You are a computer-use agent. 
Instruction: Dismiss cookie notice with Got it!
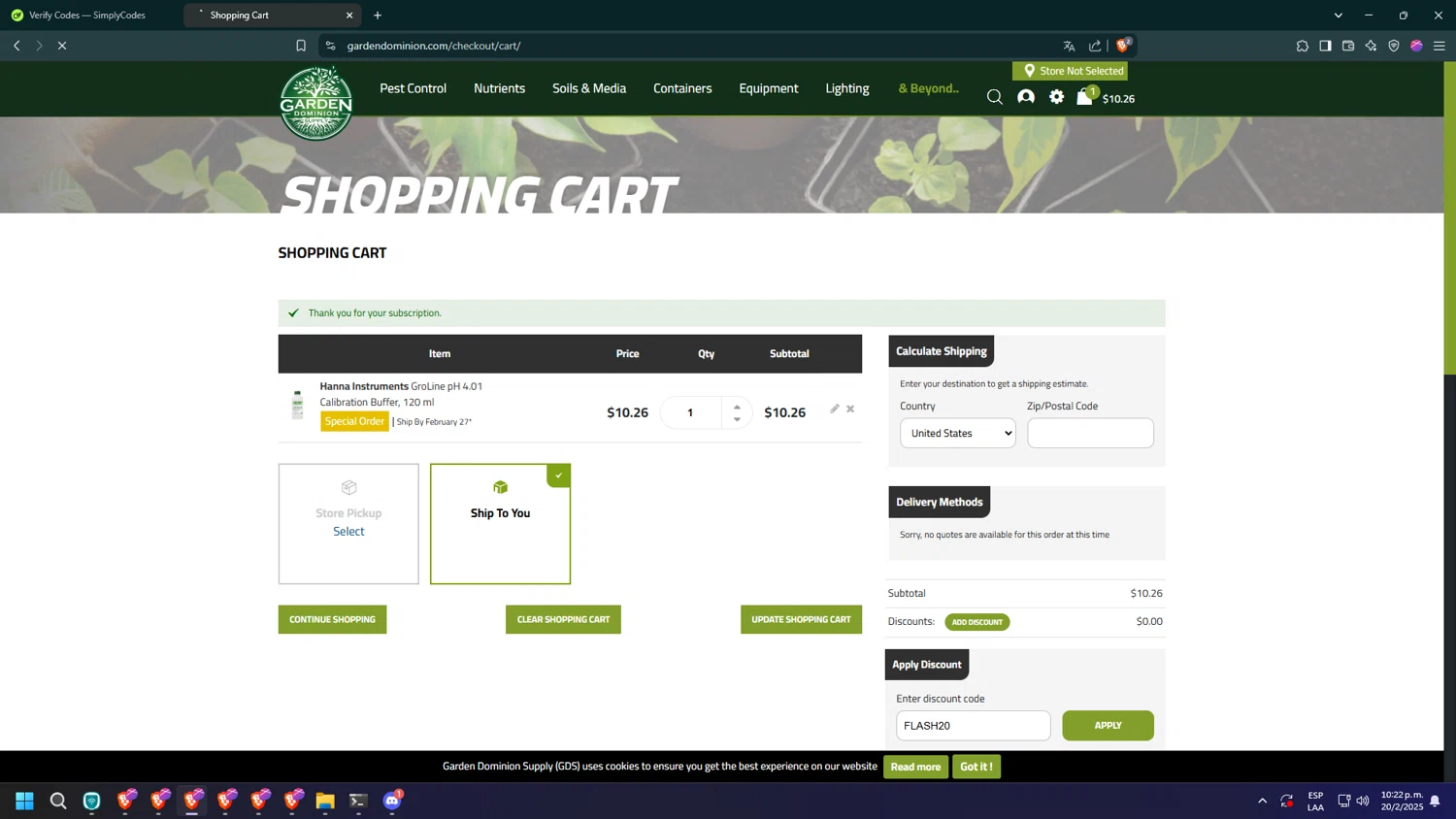pos(976,767)
